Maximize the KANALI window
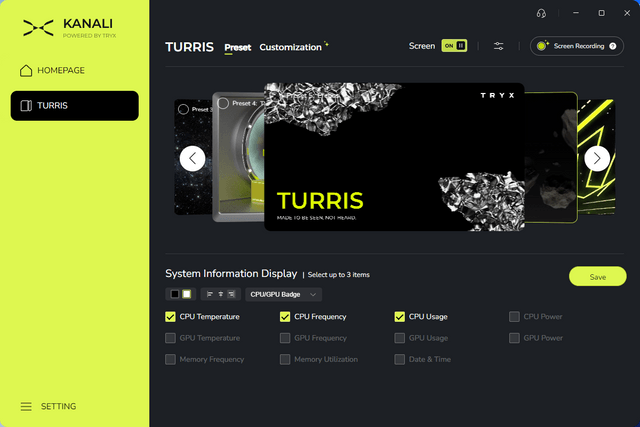The height and width of the screenshot is (427, 640). pos(602,13)
